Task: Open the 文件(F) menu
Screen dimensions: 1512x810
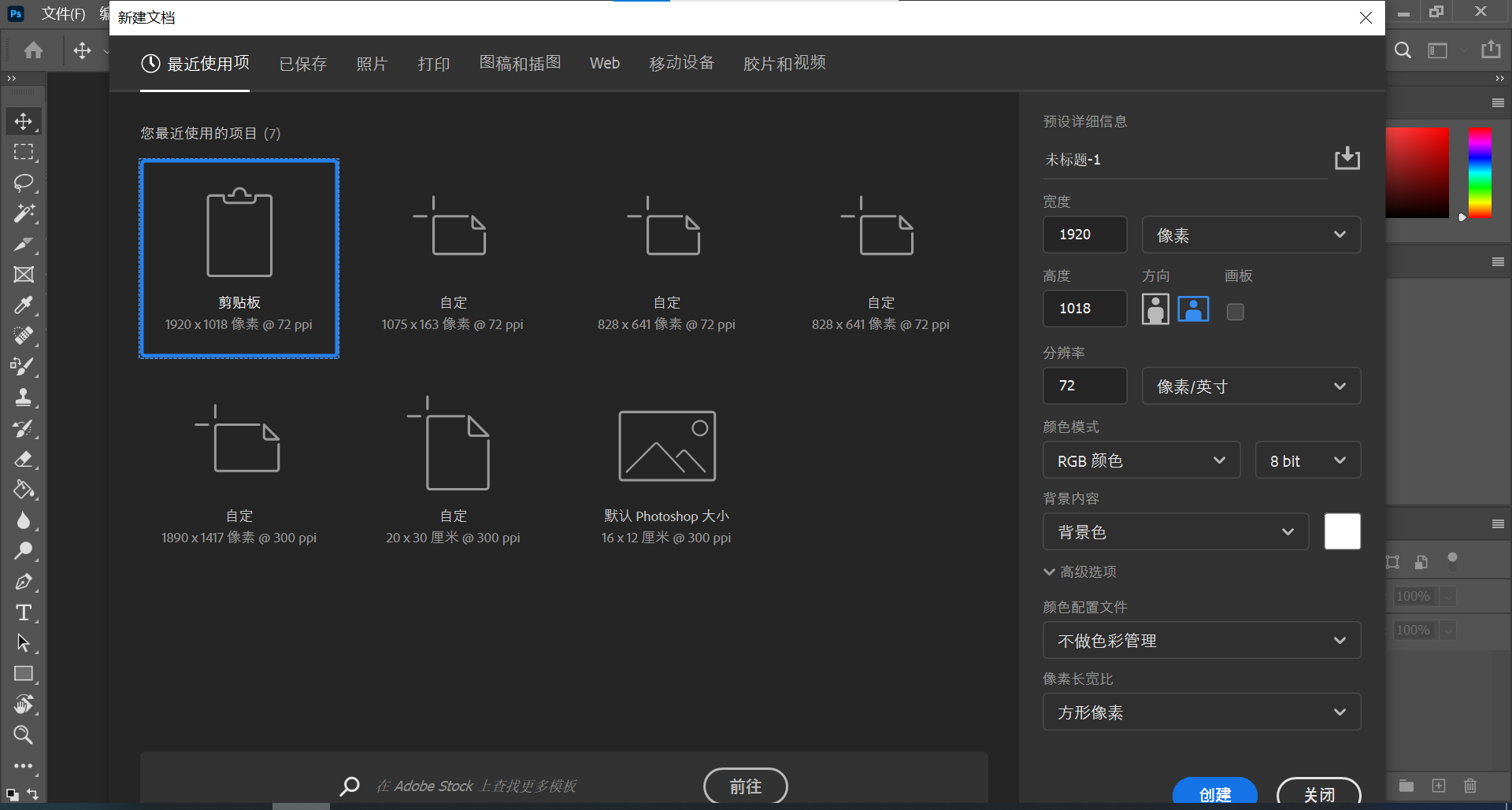Action: 63,13
